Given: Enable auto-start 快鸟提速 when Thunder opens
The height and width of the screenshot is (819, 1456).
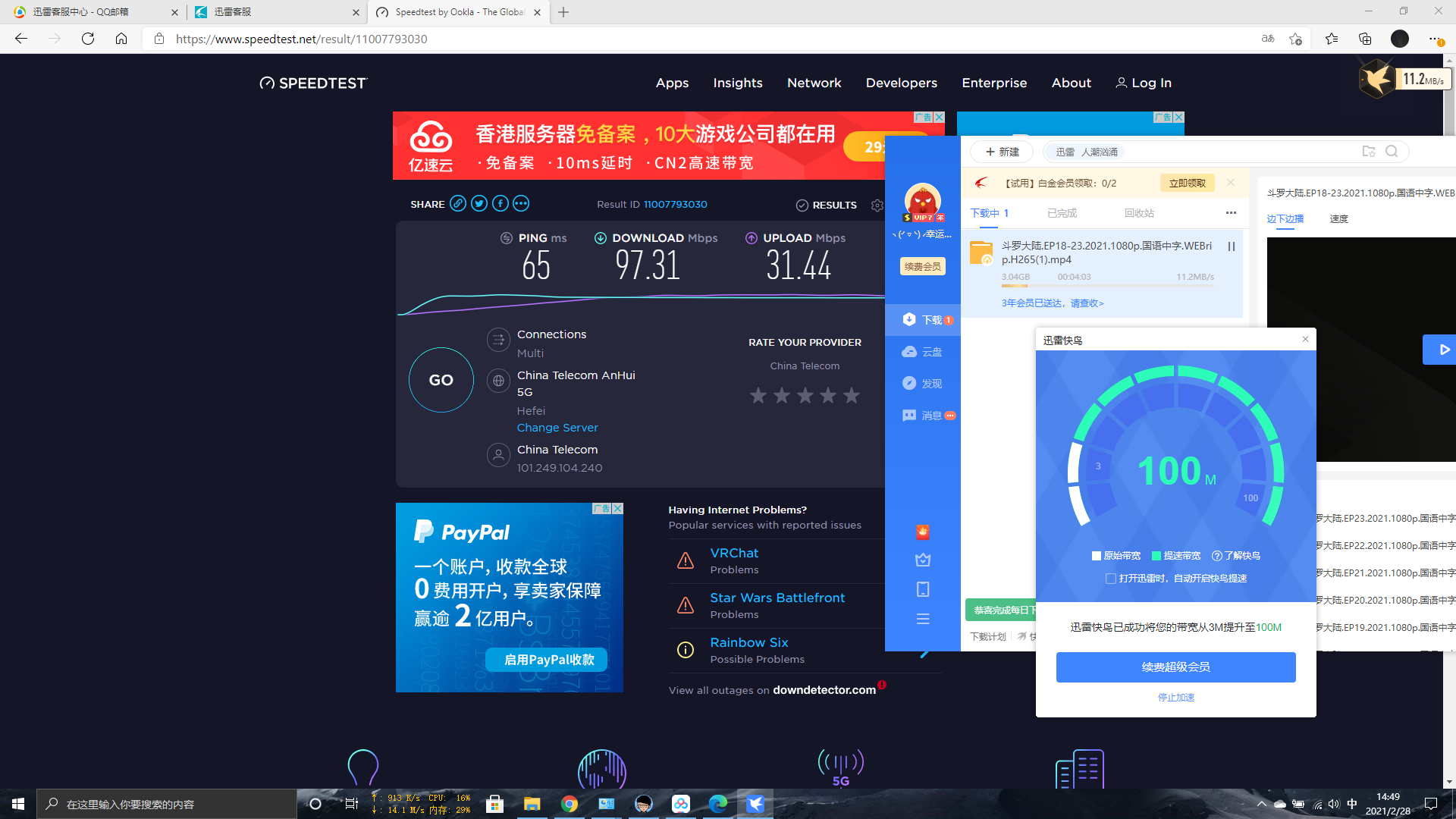Looking at the screenshot, I should point(1110,578).
